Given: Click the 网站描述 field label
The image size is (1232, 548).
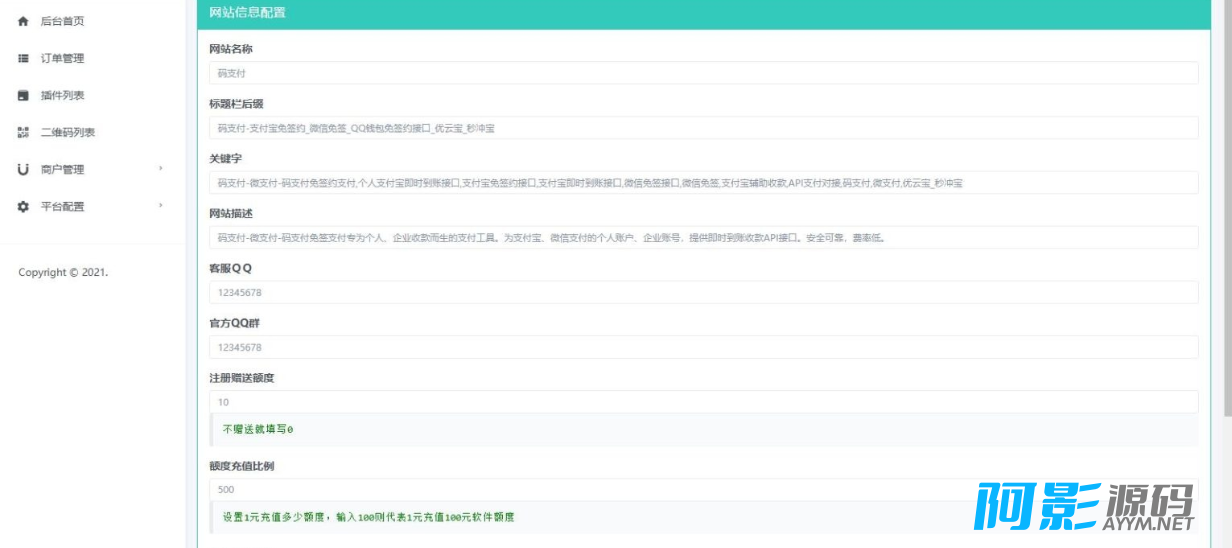Looking at the screenshot, I should (230, 213).
